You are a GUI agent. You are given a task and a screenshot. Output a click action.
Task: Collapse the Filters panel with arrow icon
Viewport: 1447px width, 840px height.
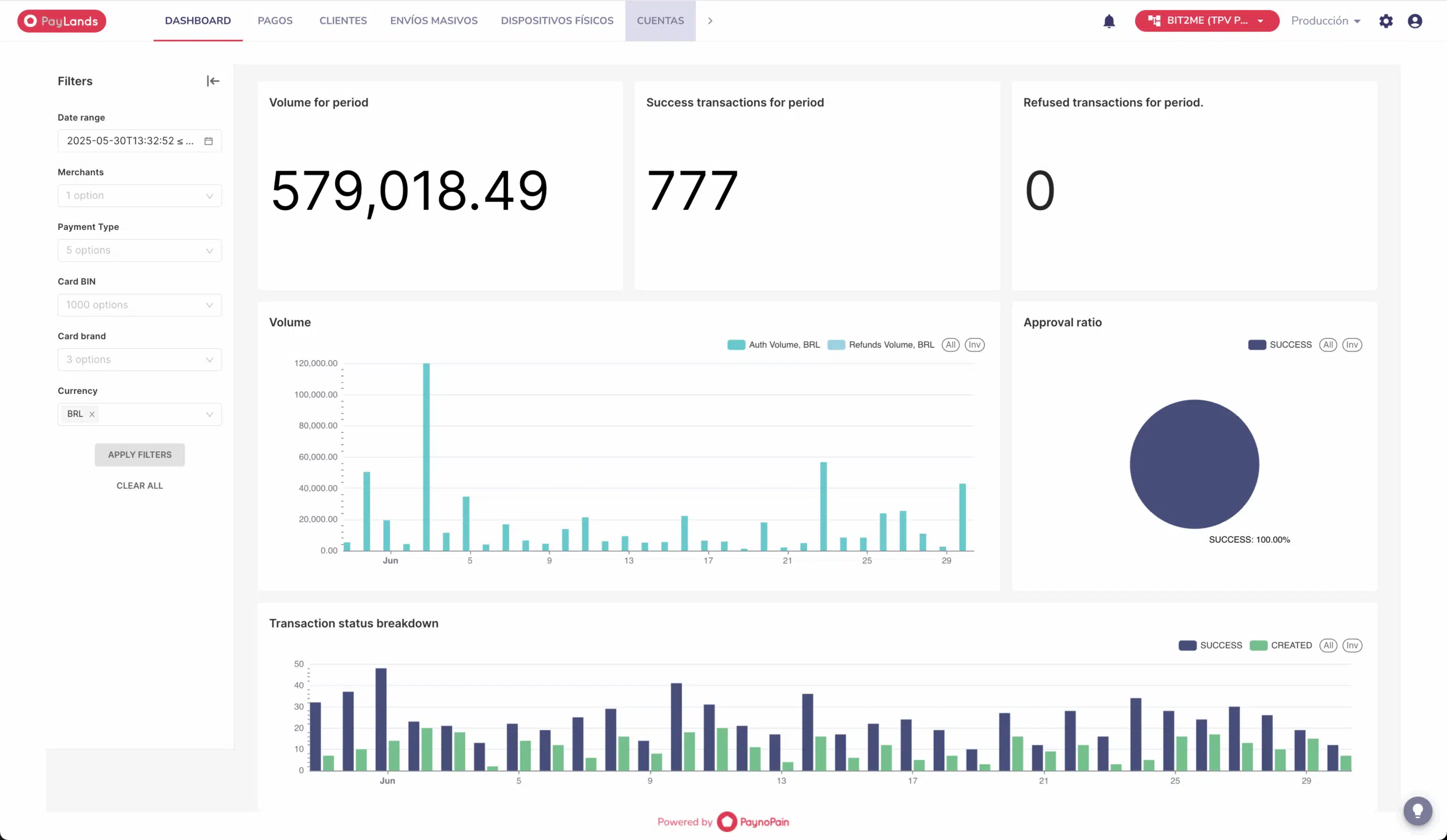click(x=213, y=81)
